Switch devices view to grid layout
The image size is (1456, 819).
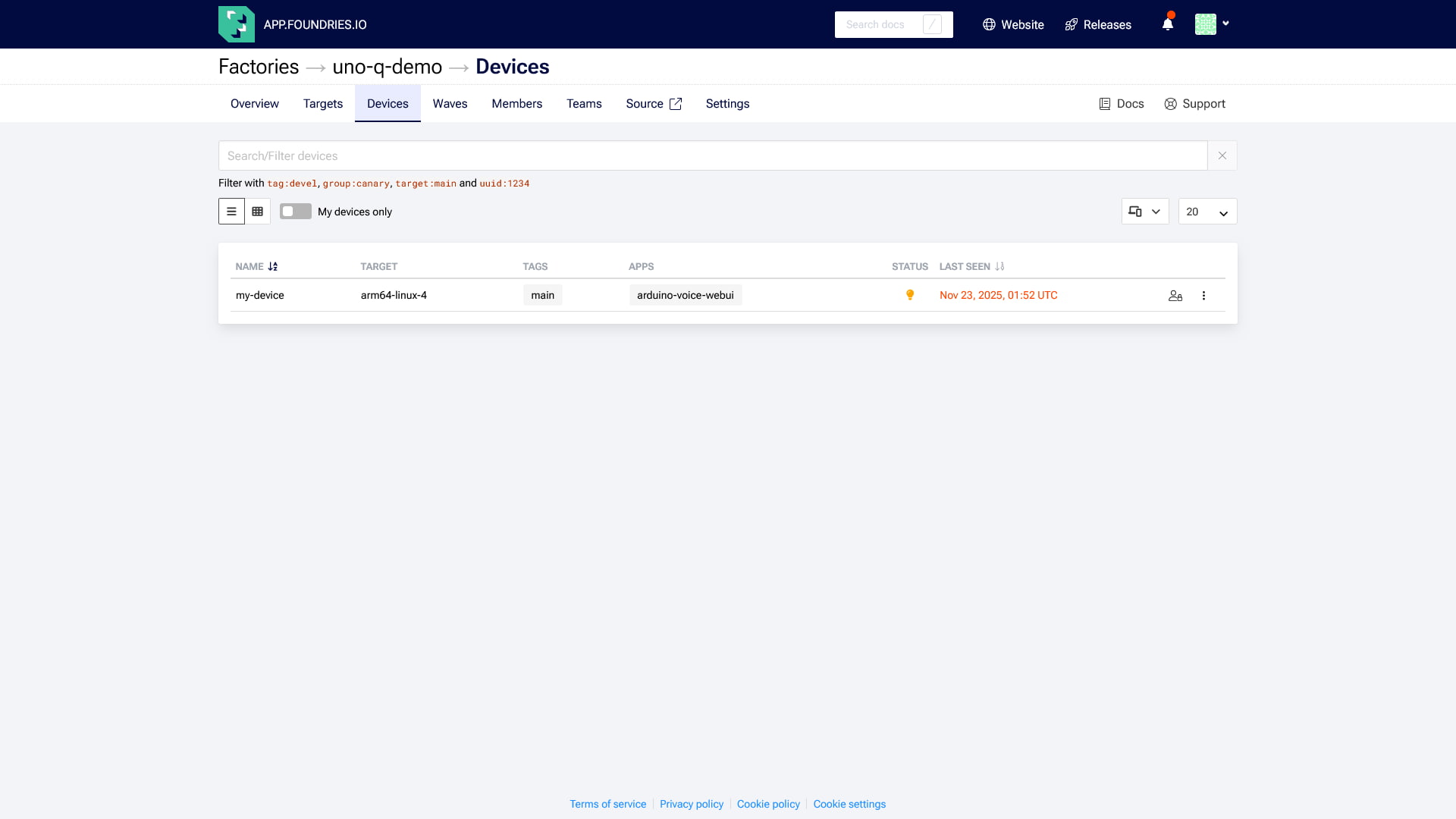tap(257, 212)
